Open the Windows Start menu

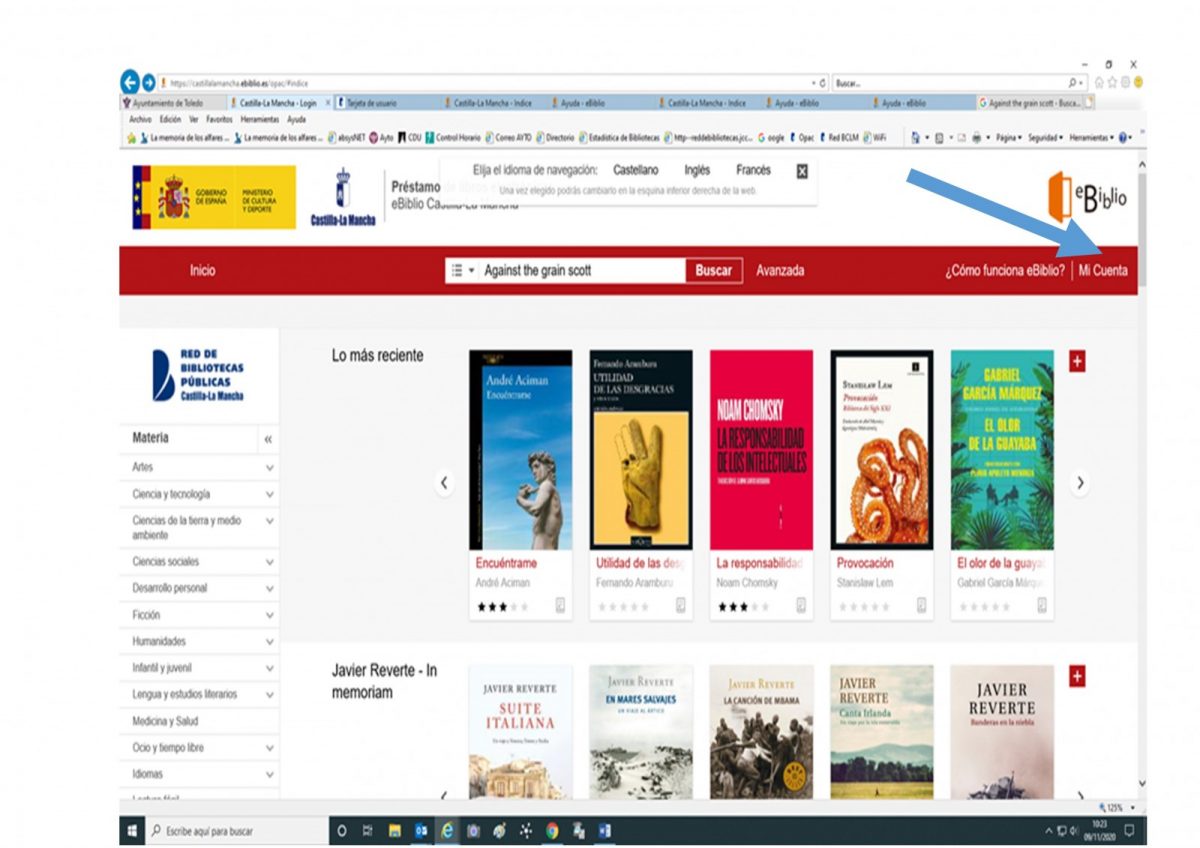pos(132,830)
